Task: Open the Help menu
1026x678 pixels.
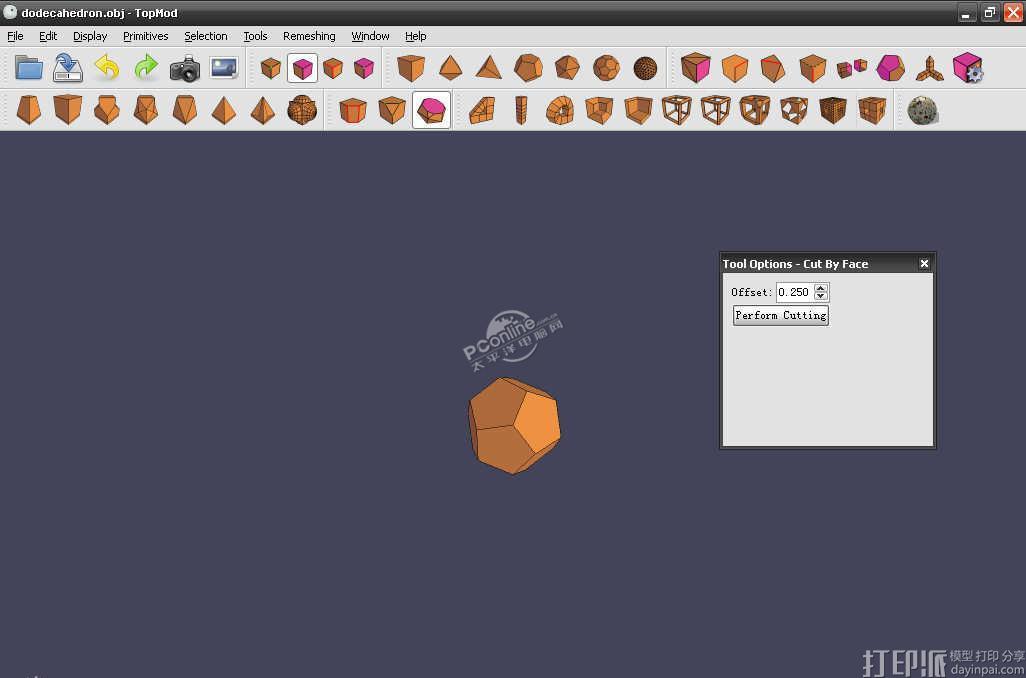Action: (x=416, y=36)
